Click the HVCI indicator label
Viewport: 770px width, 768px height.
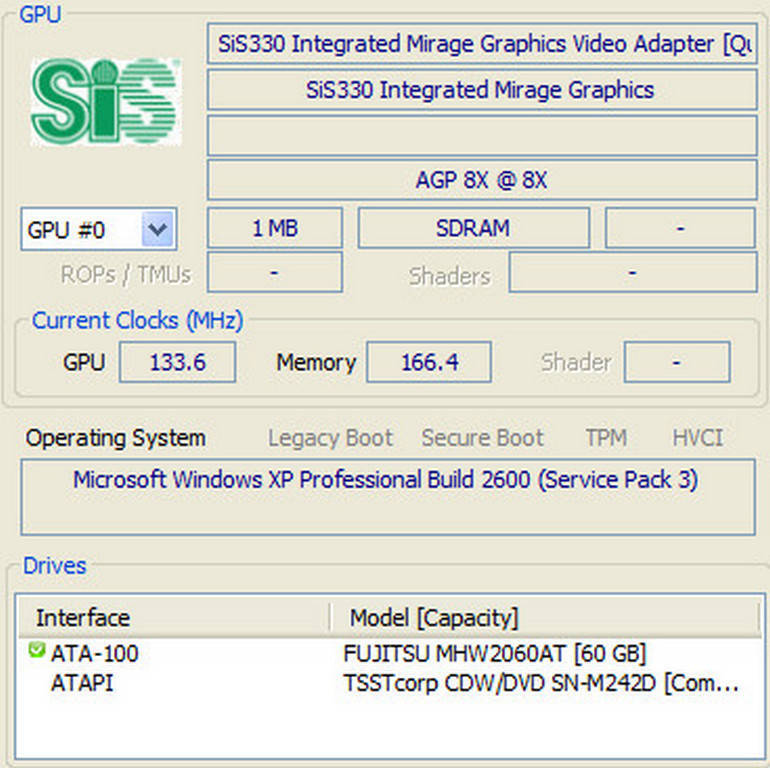(697, 438)
